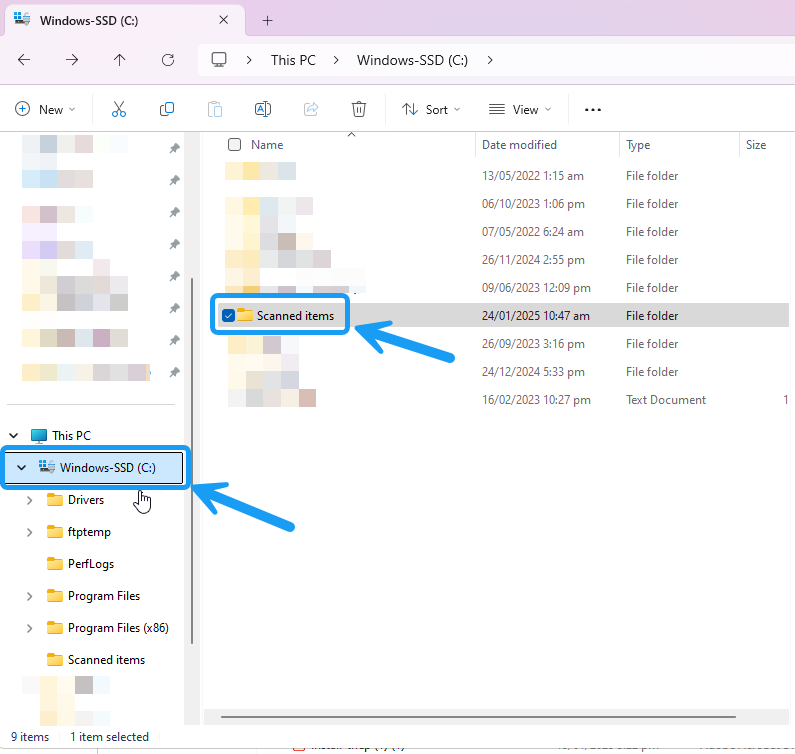Expand the Program Files (x86) tree folder
This screenshot has width=795, height=754.
[29, 628]
